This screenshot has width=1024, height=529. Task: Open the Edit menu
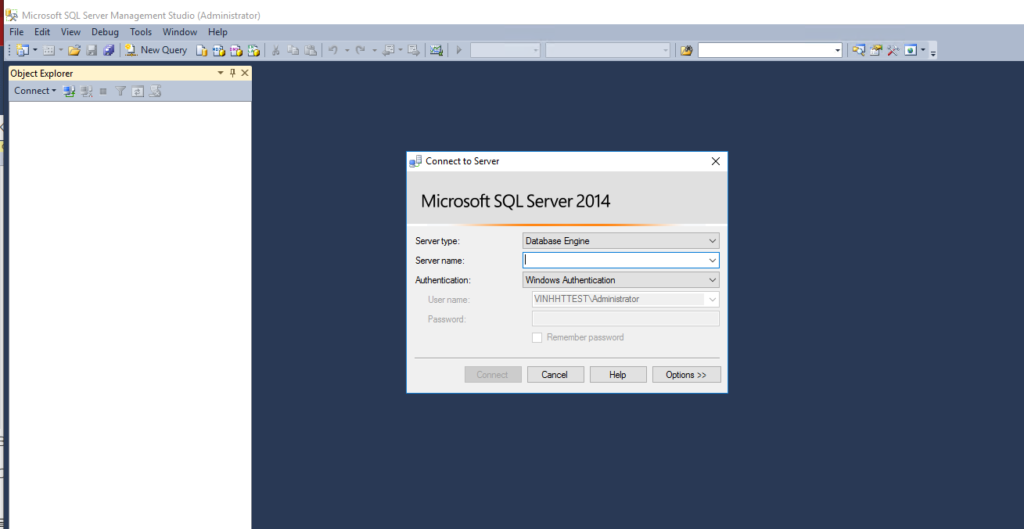click(x=42, y=31)
